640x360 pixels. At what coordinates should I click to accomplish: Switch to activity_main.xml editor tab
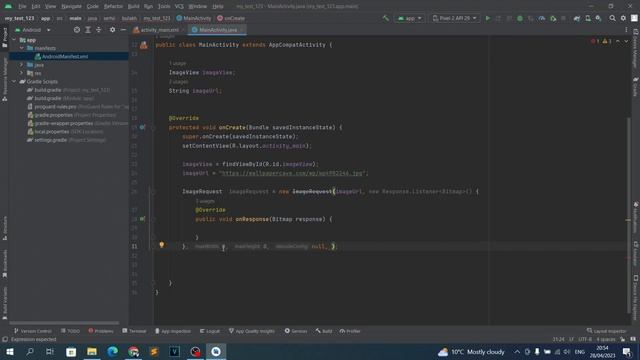(158, 30)
